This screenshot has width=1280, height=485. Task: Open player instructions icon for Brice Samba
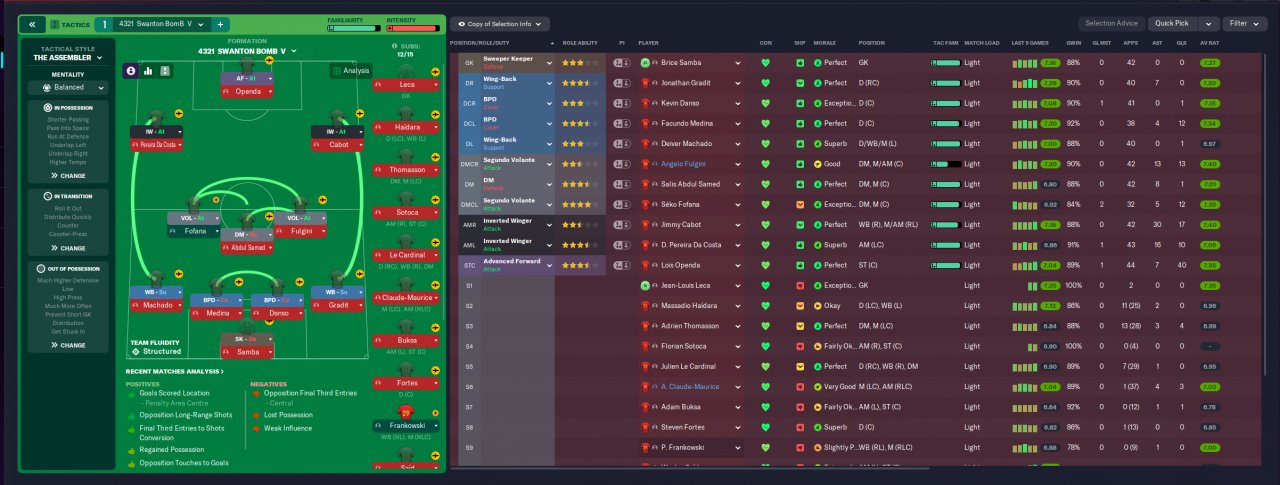(622, 63)
